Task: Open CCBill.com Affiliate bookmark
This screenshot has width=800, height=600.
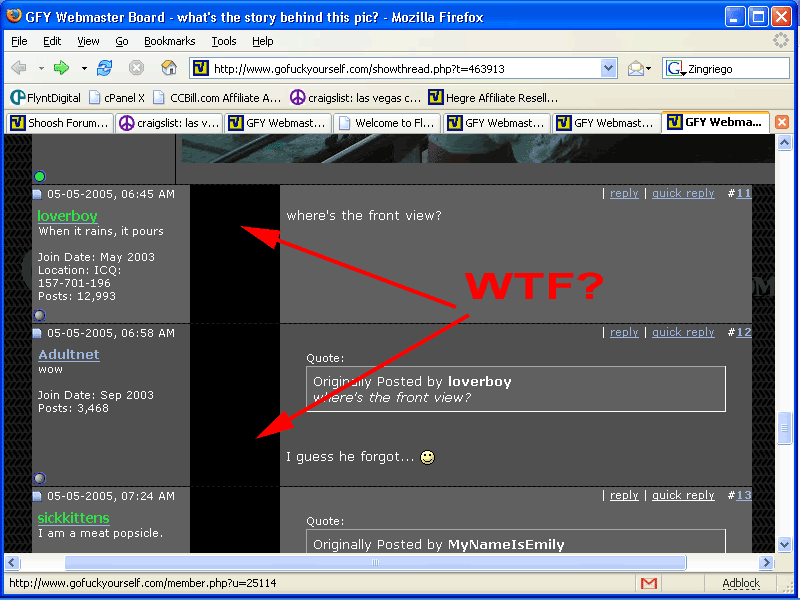Action: coord(217,97)
